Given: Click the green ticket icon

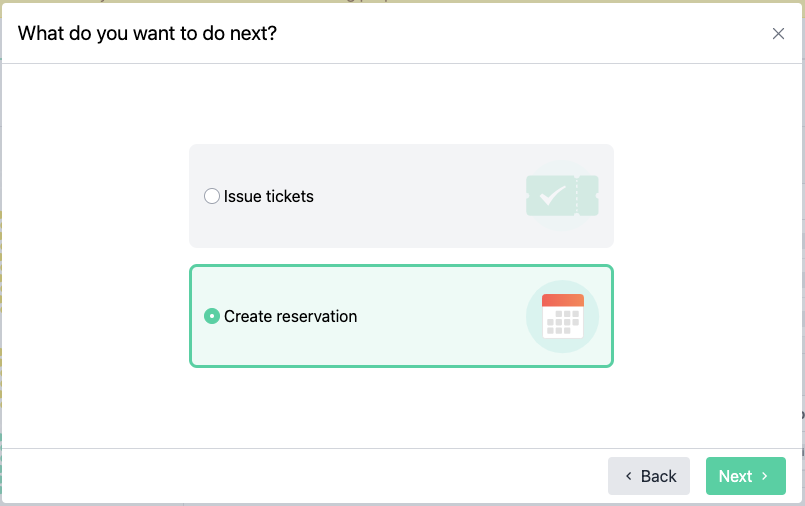Looking at the screenshot, I should coord(562,196).
